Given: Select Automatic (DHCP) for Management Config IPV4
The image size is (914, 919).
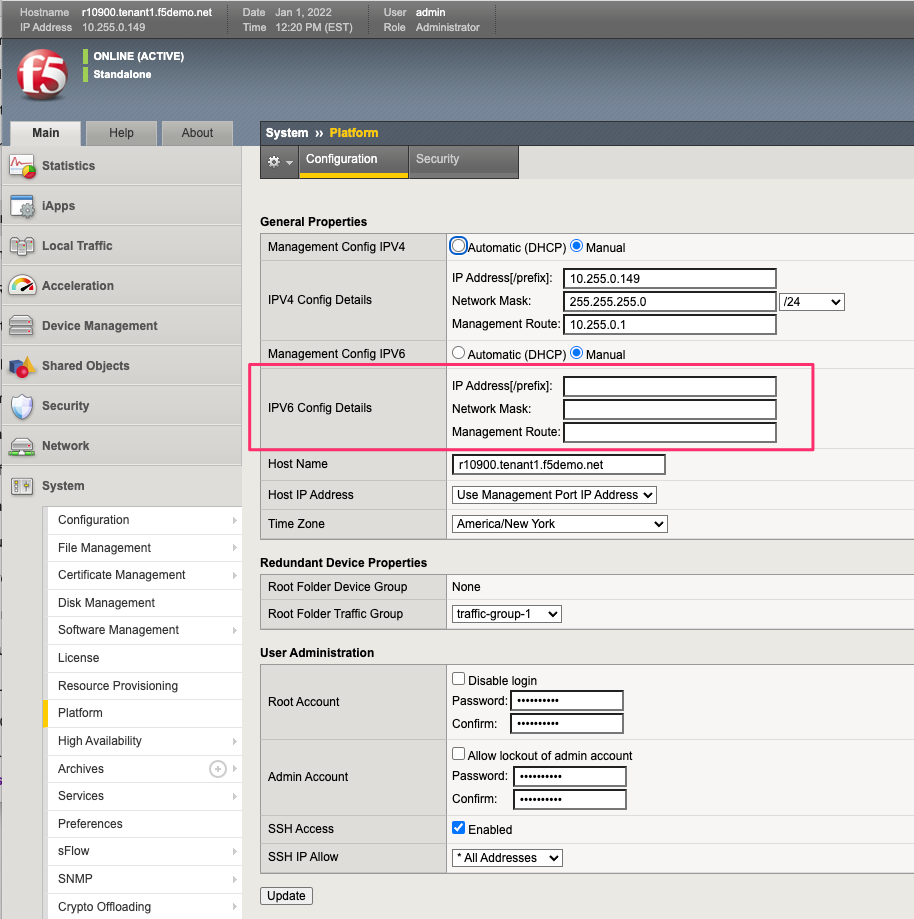Looking at the screenshot, I should (458, 246).
